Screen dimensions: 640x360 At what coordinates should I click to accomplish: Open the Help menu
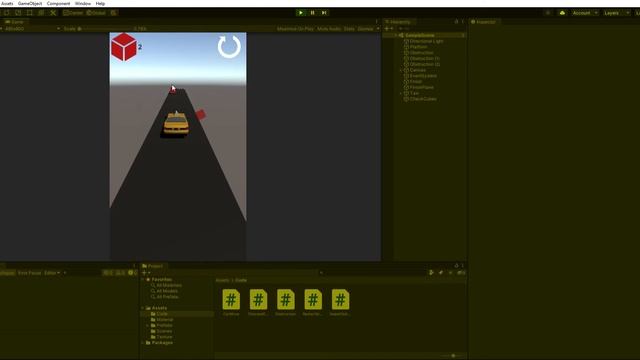pyautogui.click(x=100, y=3)
